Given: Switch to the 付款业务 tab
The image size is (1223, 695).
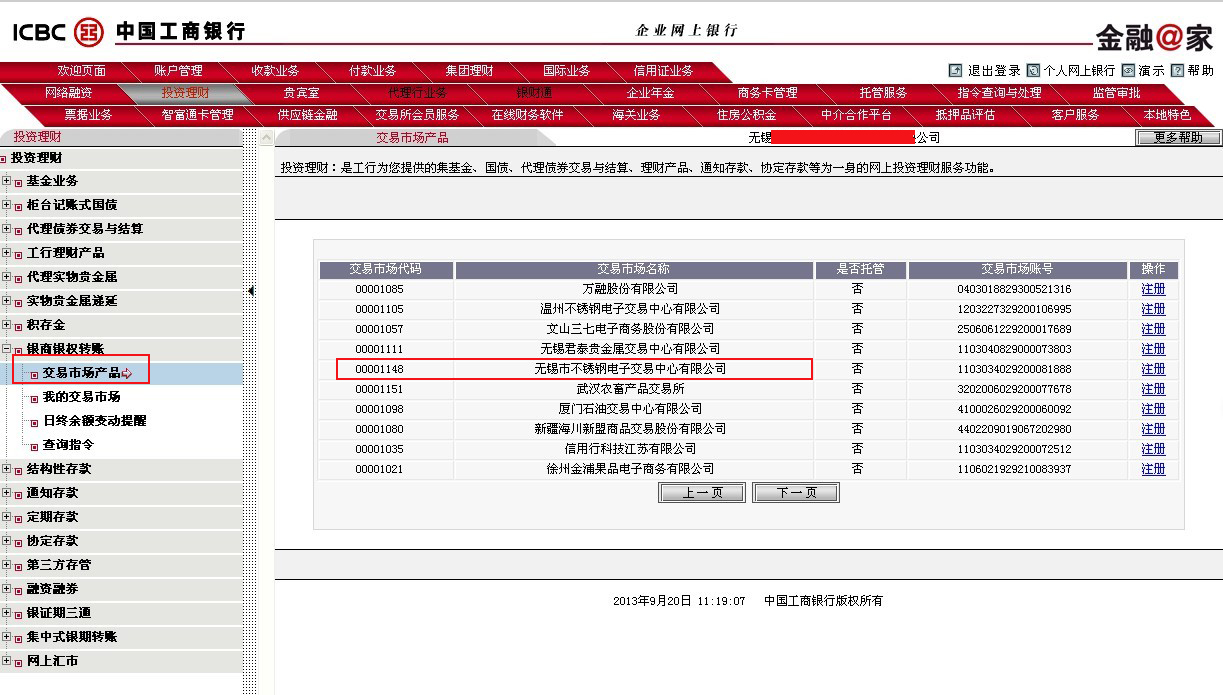Looking at the screenshot, I should (372, 71).
